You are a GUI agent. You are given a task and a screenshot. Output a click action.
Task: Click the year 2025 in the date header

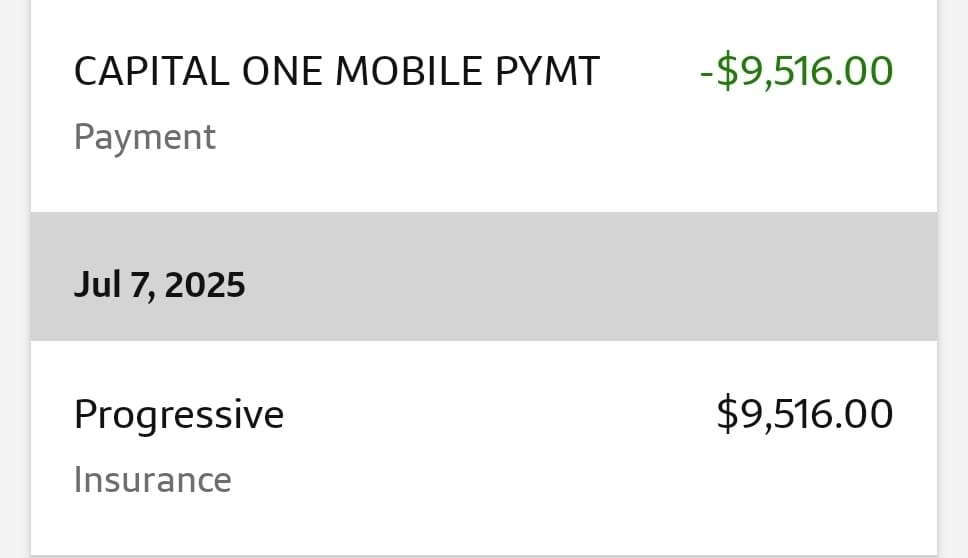205,286
